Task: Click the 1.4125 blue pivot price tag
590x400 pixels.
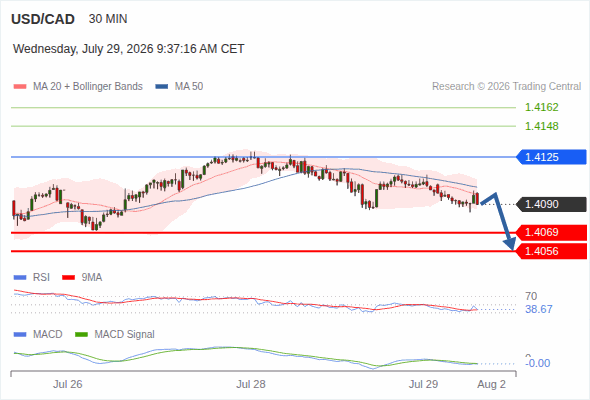Action: coord(551,157)
